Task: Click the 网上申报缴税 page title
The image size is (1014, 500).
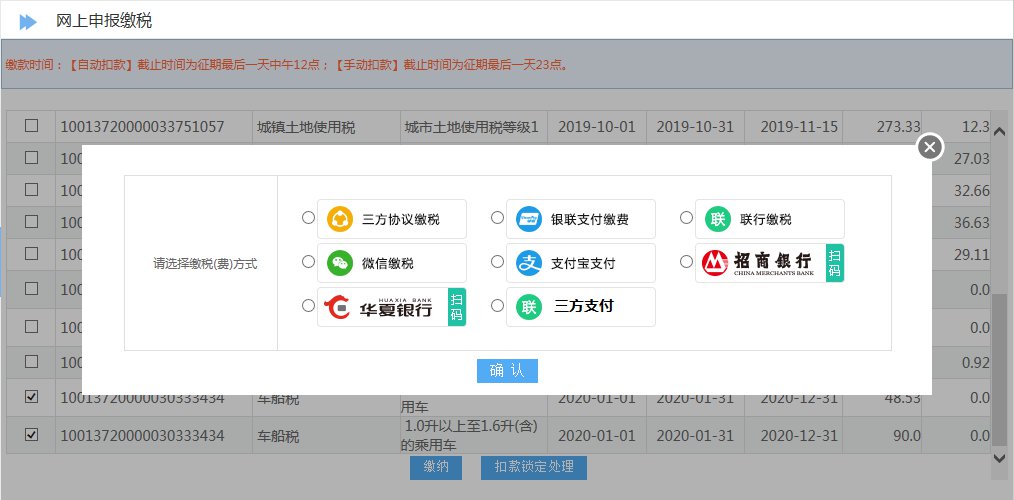Action: (x=104, y=21)
